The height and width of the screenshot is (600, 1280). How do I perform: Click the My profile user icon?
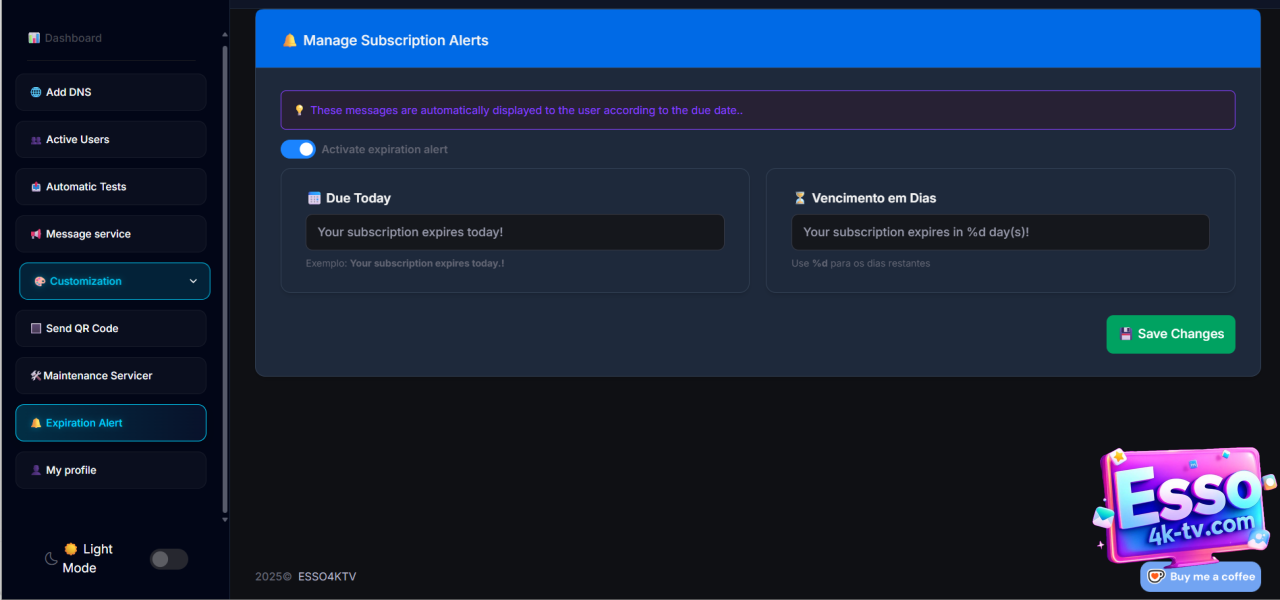tap(36, 470)
